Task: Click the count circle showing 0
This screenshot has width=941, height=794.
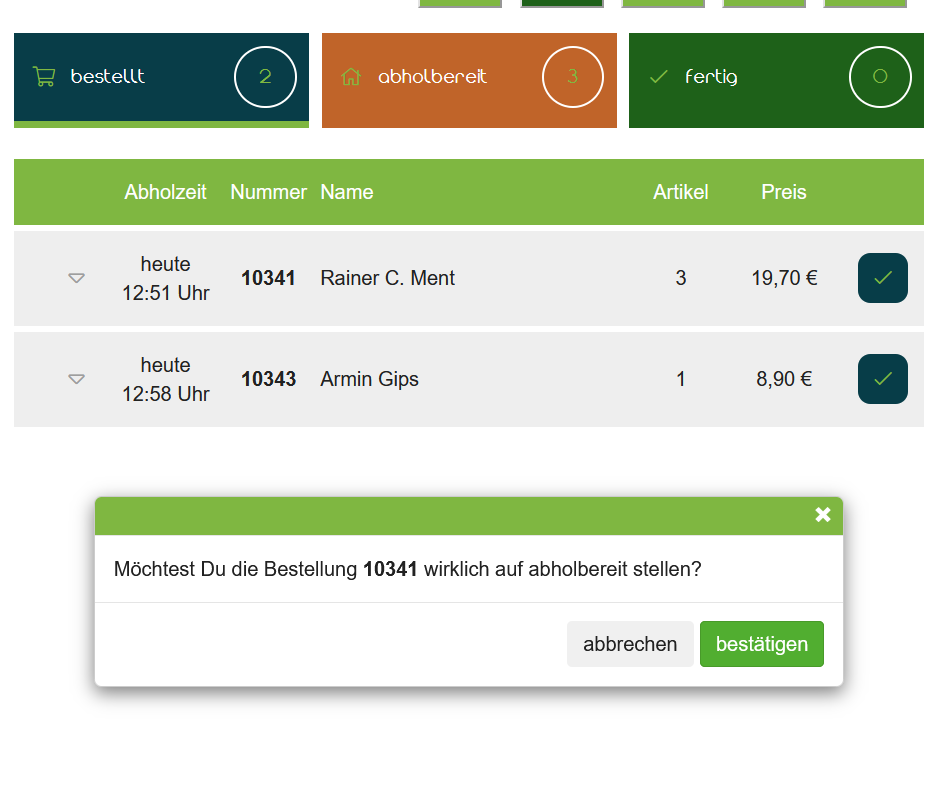Action: tap(880, 77)
